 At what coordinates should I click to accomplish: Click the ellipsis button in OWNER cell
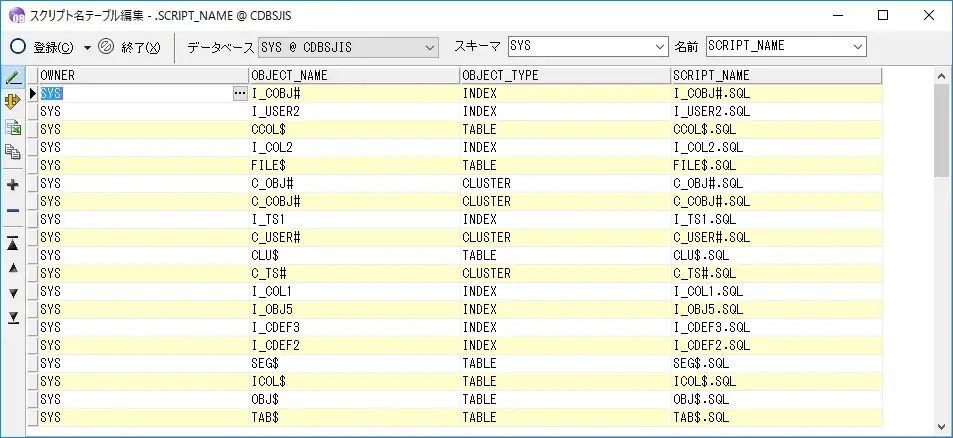[239, 93]
